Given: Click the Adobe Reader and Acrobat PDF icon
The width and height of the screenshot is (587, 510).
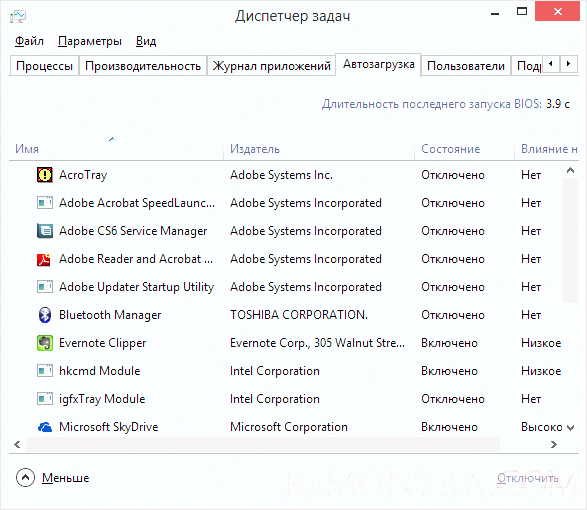Looking at the screenshot, I should point(44,259).
